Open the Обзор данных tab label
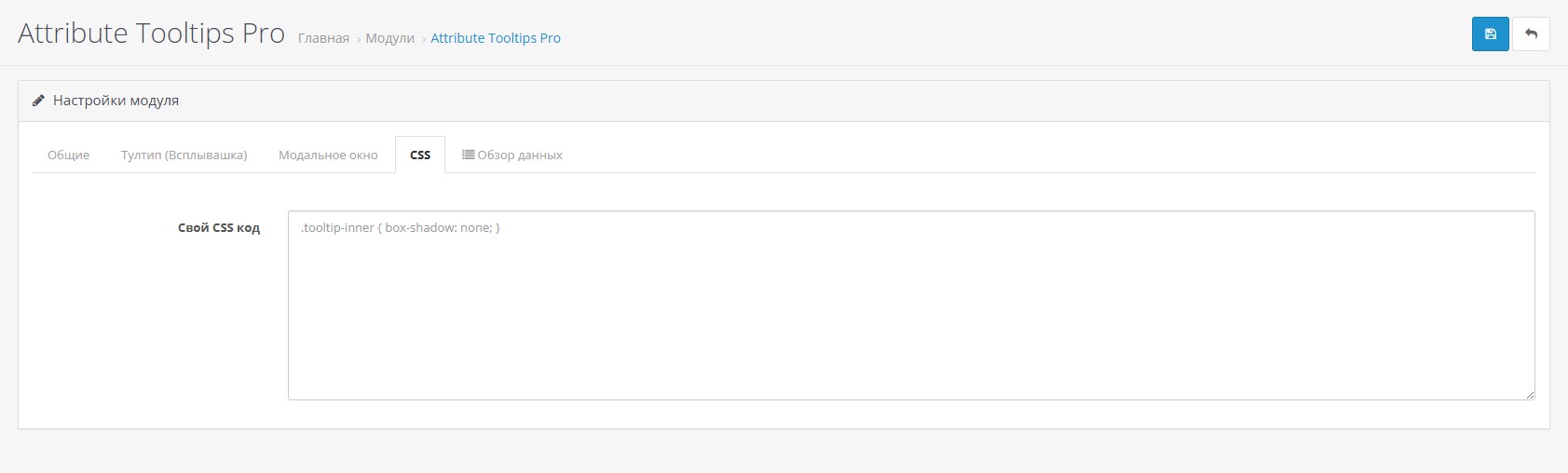The image size is (1568, 473). point(520,155)
